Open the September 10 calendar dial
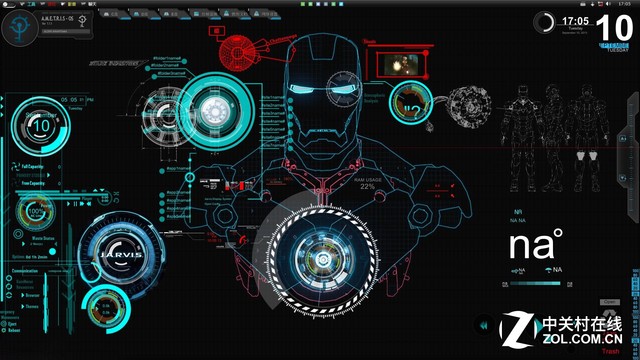 (41, 126)
